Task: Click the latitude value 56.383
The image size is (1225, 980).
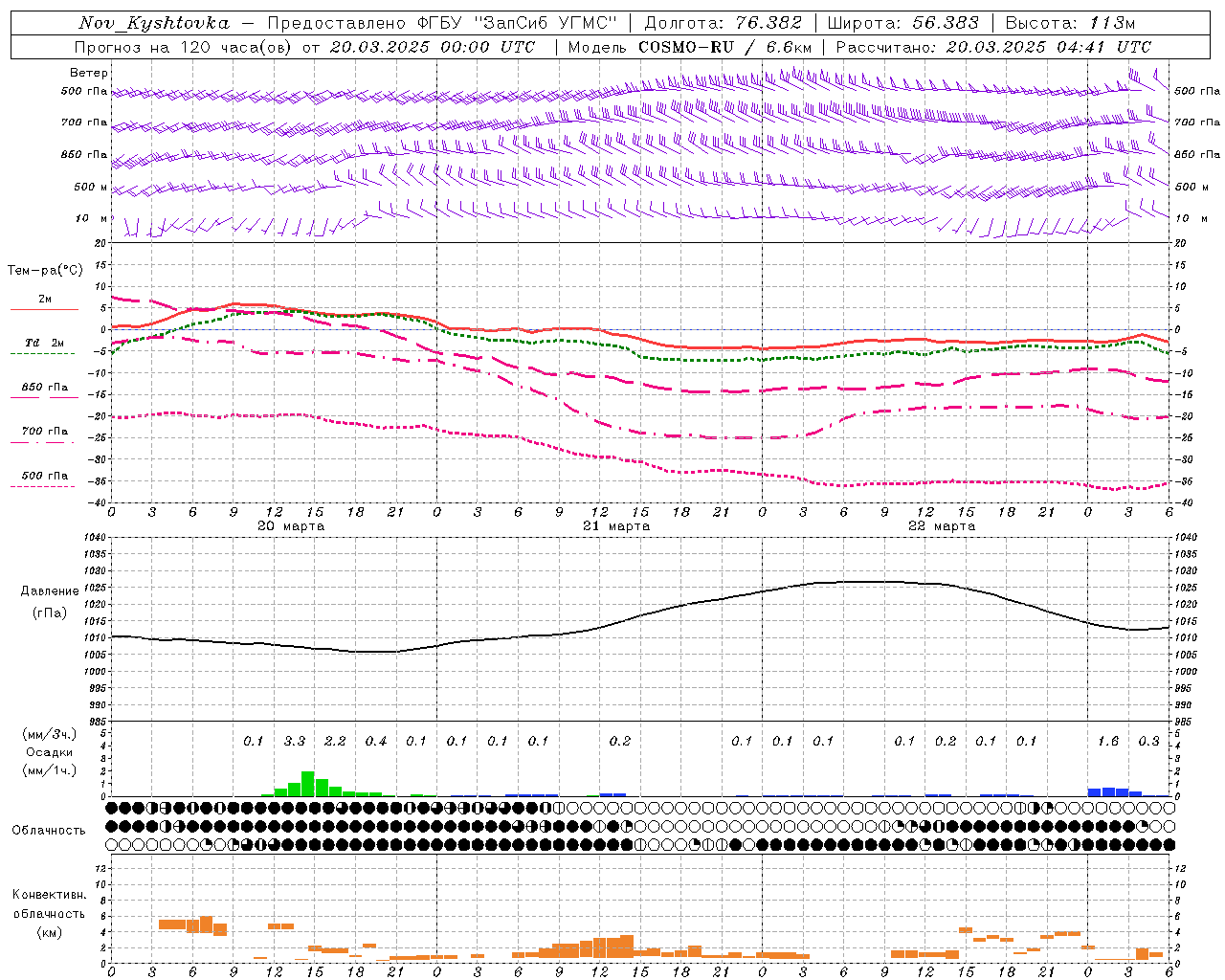Action: pos(946,23)
